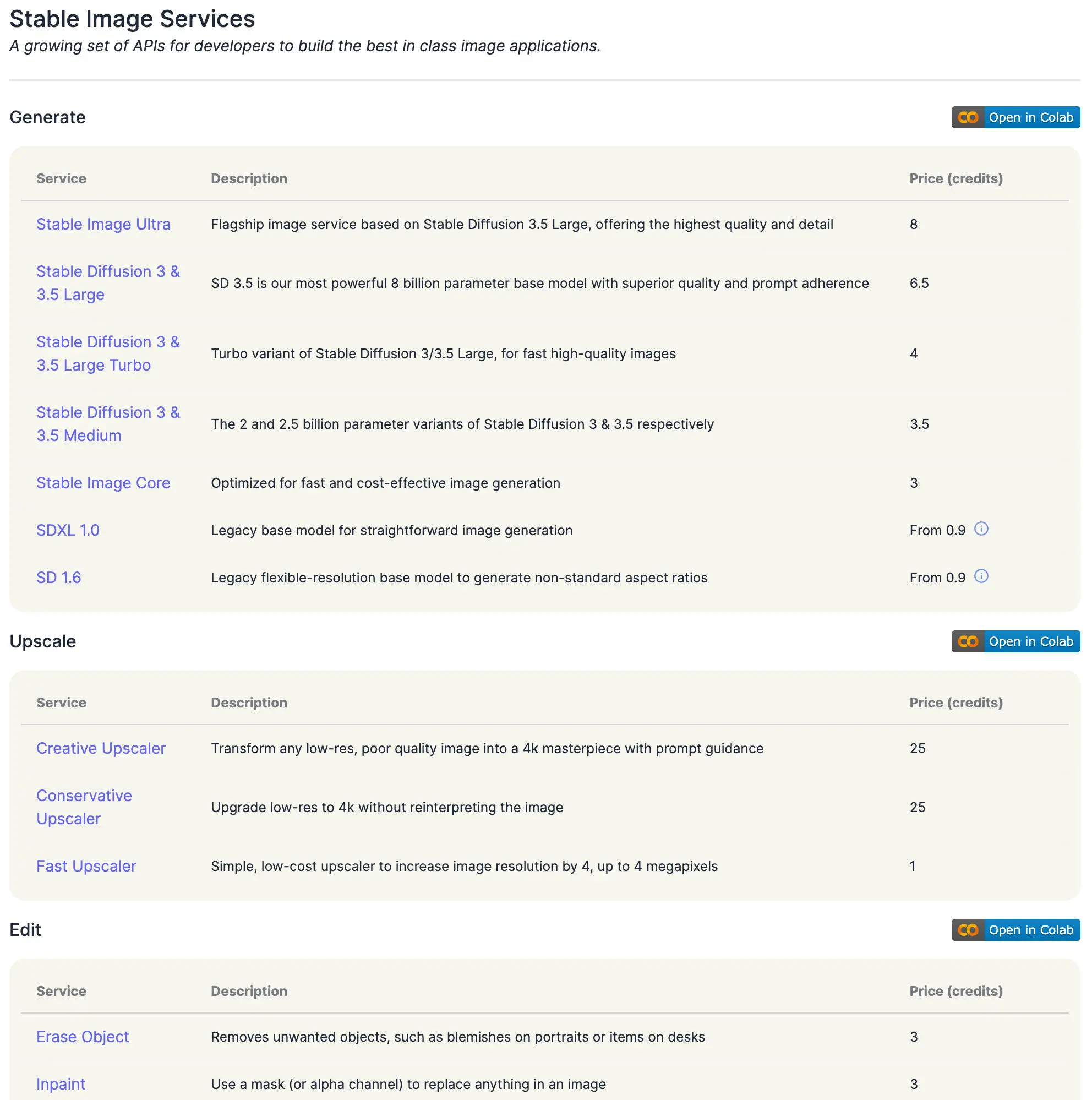
Task: Visit Stable Diffusion 3 & 3.5 Medium
Action: click(108, 424)
